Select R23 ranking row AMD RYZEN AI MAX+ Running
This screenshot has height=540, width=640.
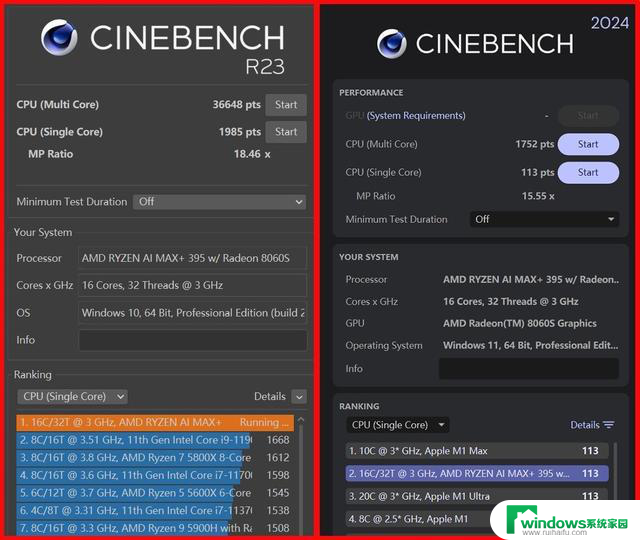point(155,422)
